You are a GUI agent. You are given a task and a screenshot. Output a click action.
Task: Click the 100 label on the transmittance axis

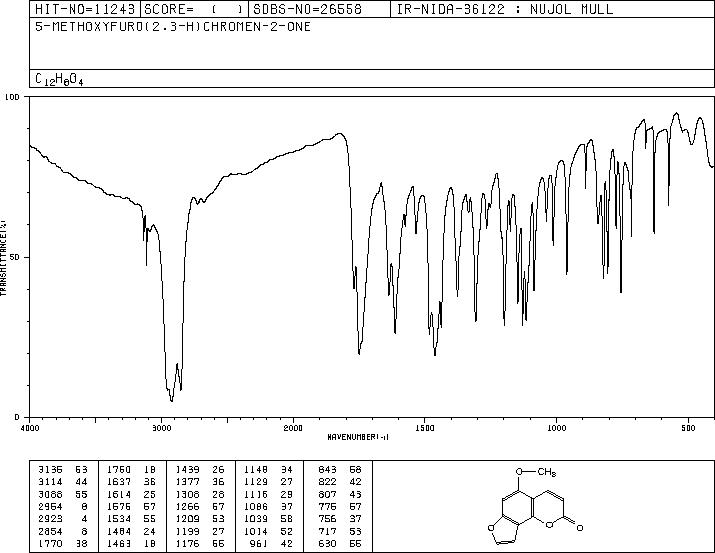(13, 97)
